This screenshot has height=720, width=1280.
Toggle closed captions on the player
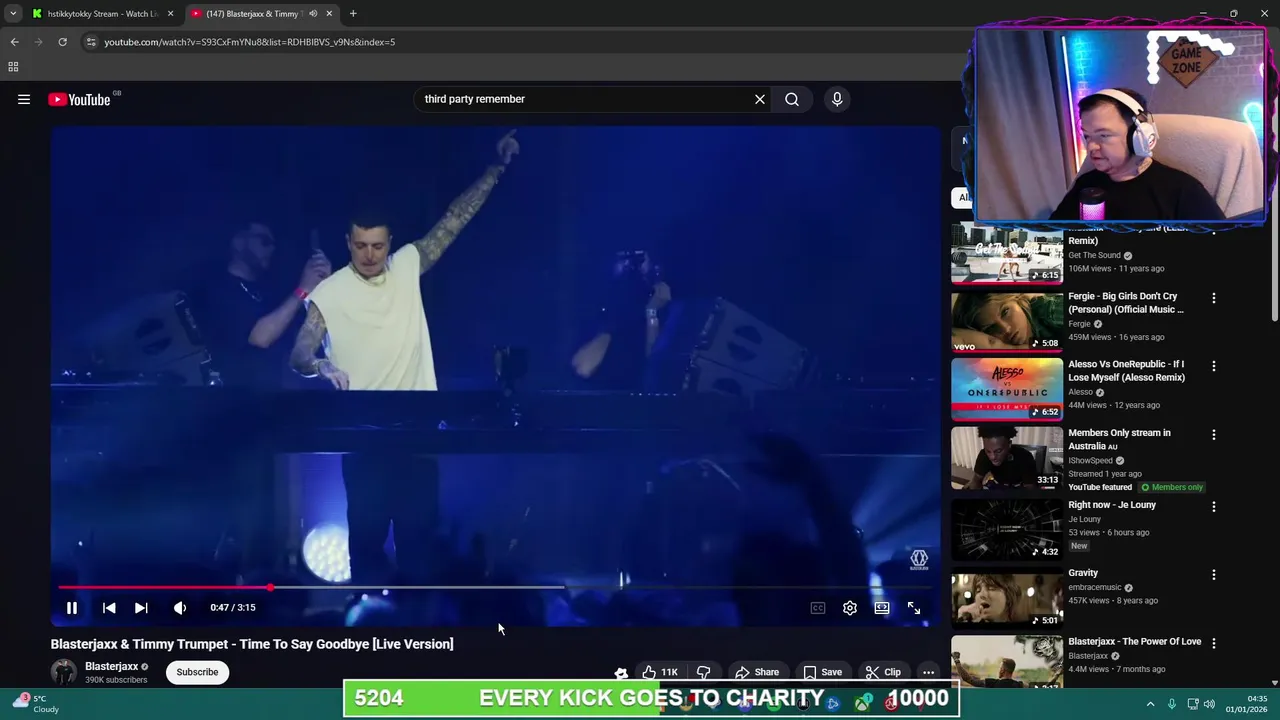818,607
